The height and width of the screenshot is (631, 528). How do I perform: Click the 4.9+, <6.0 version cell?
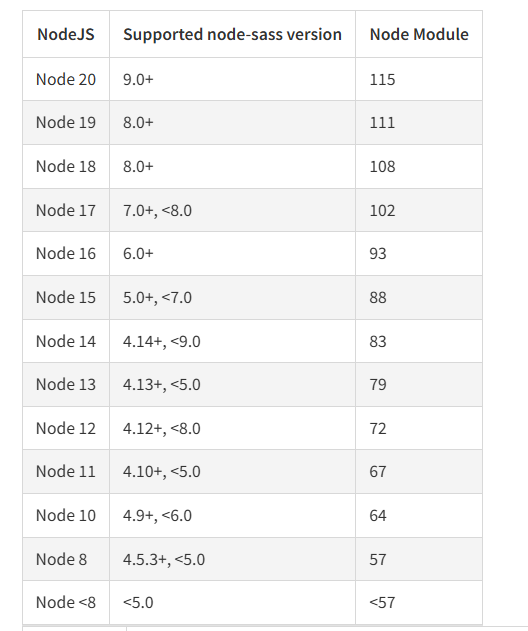point(232,515)
